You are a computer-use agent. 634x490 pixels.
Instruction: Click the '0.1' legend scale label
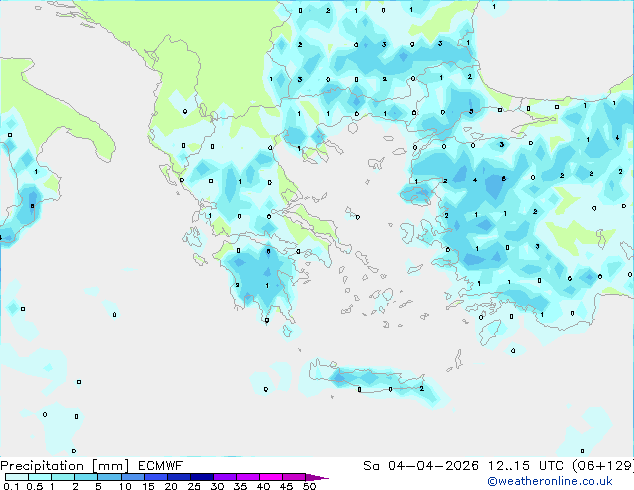pyautogui.click(x=11, y=486)
